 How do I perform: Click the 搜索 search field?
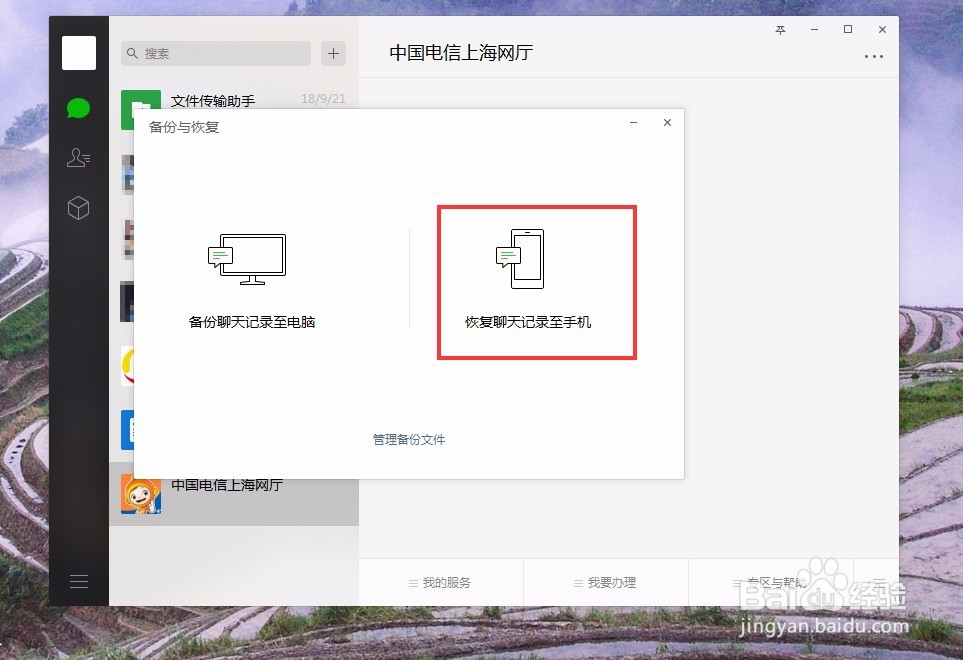pos(215,51)
